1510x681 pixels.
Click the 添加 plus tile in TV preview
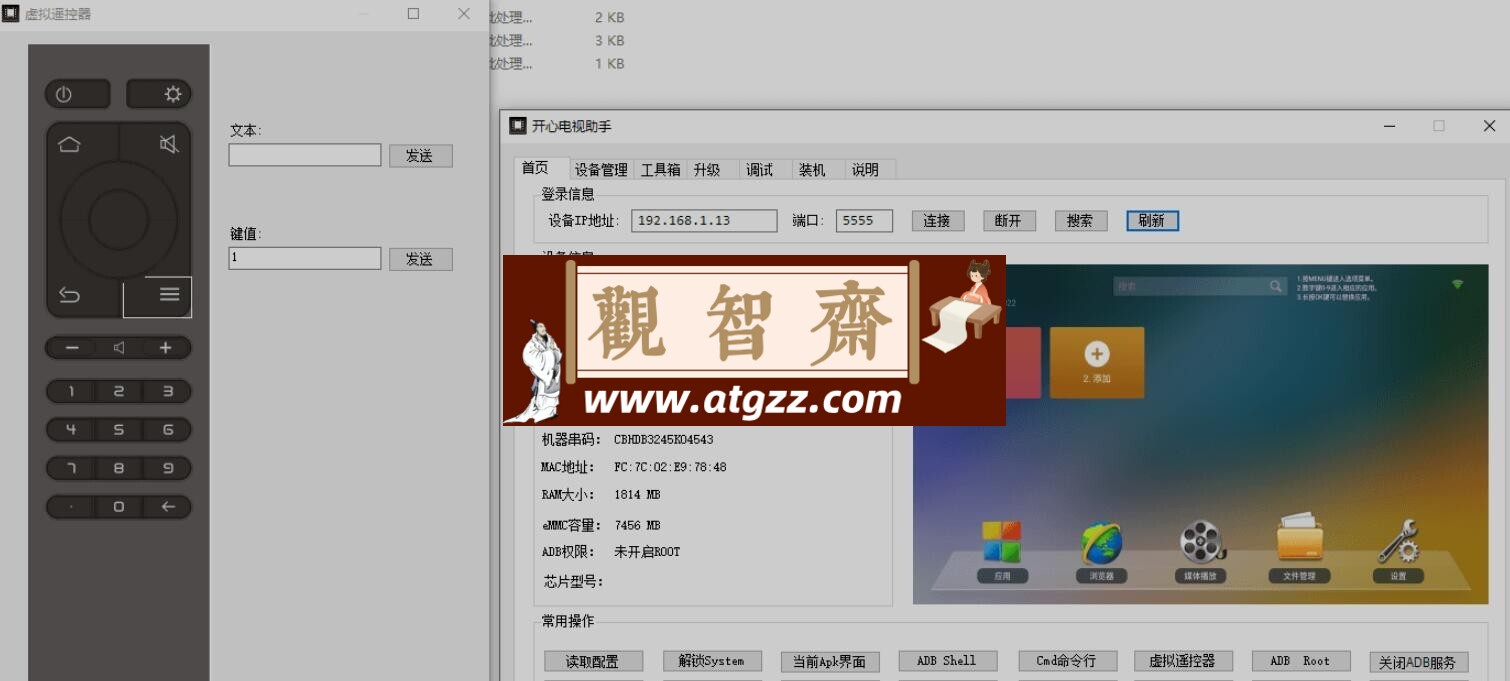(x=1097, y=362)
